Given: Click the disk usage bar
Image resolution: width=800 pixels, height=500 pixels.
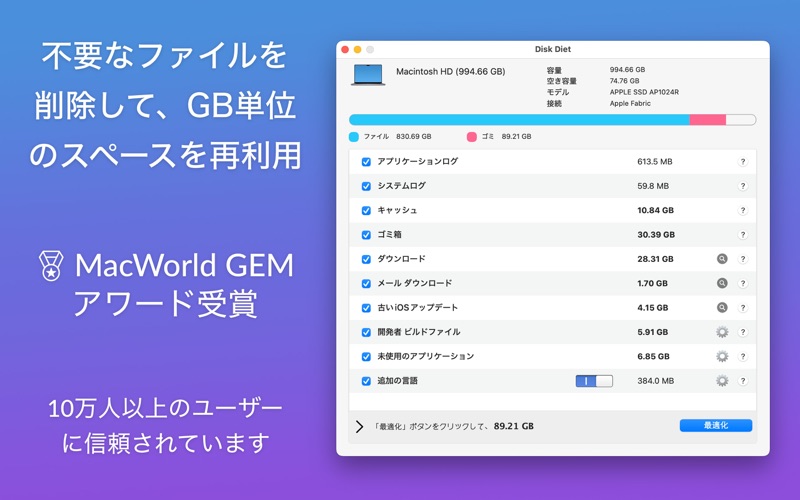Looking at the screenshot, I should point(553,120).
